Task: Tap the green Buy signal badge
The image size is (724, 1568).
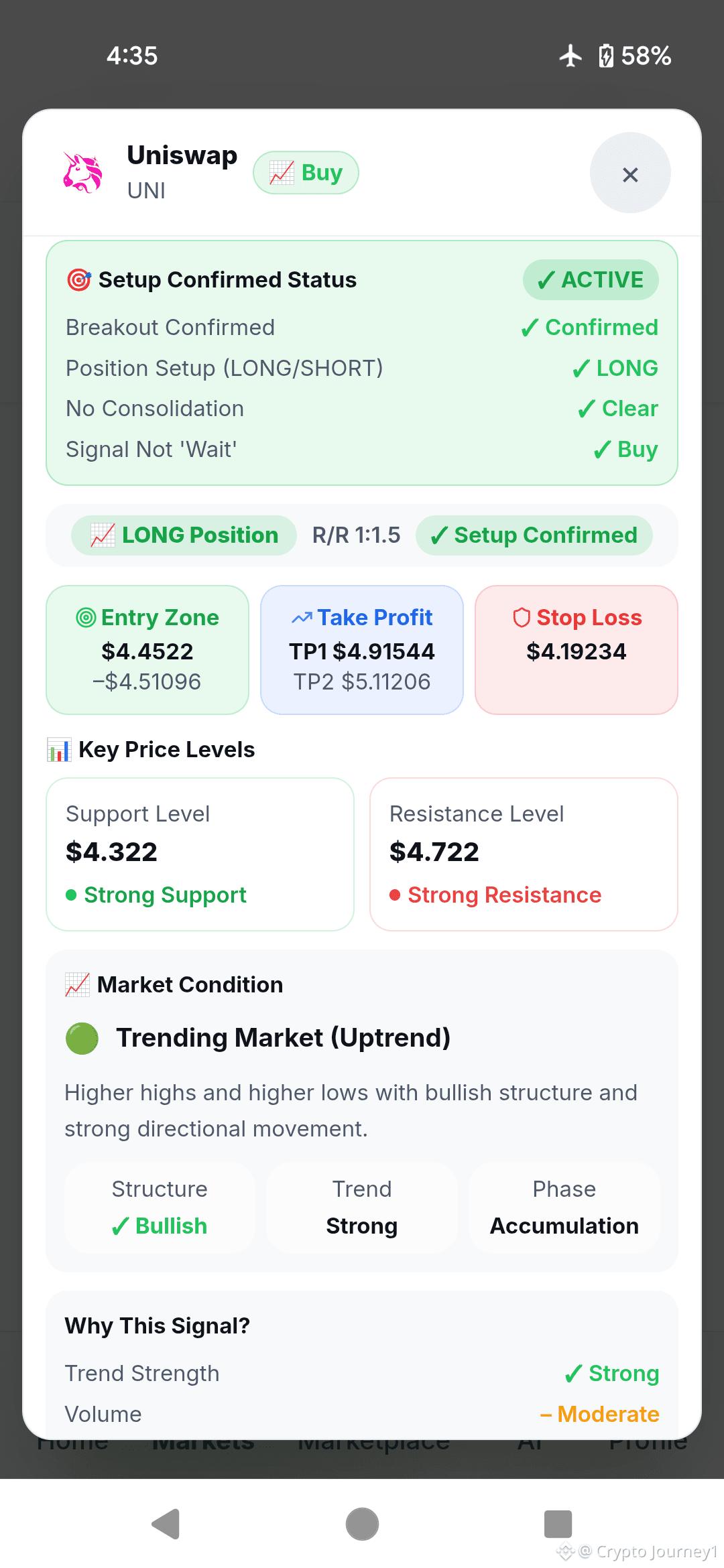Action: [x=306, y=173]
